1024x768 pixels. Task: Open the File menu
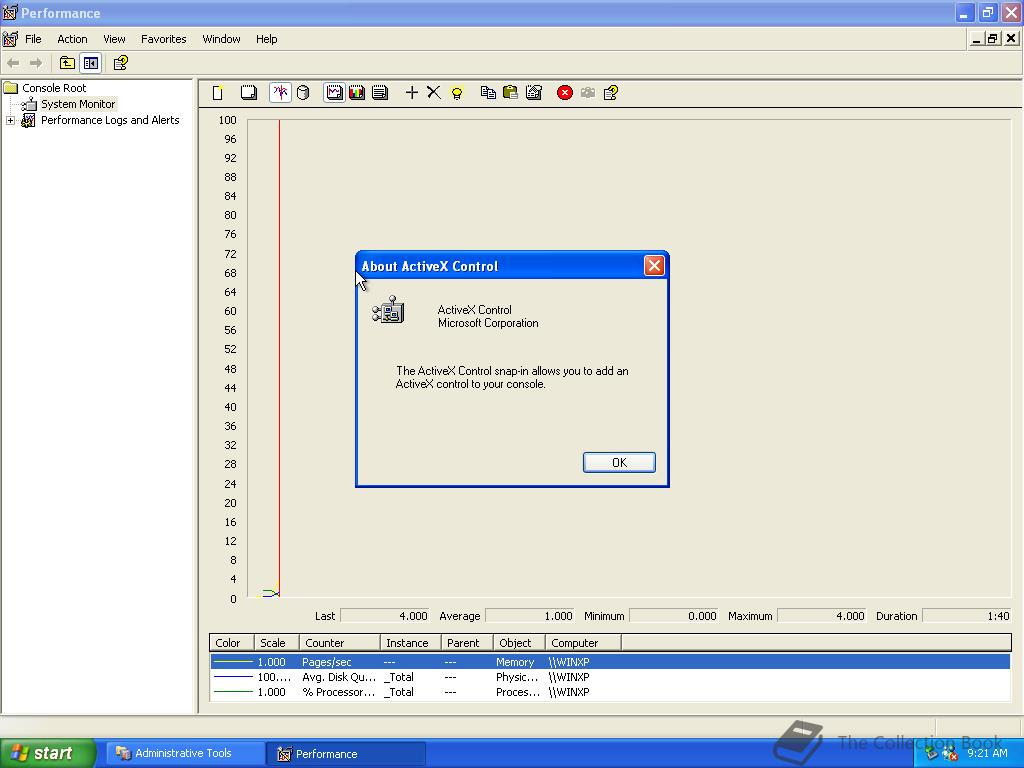33,39
